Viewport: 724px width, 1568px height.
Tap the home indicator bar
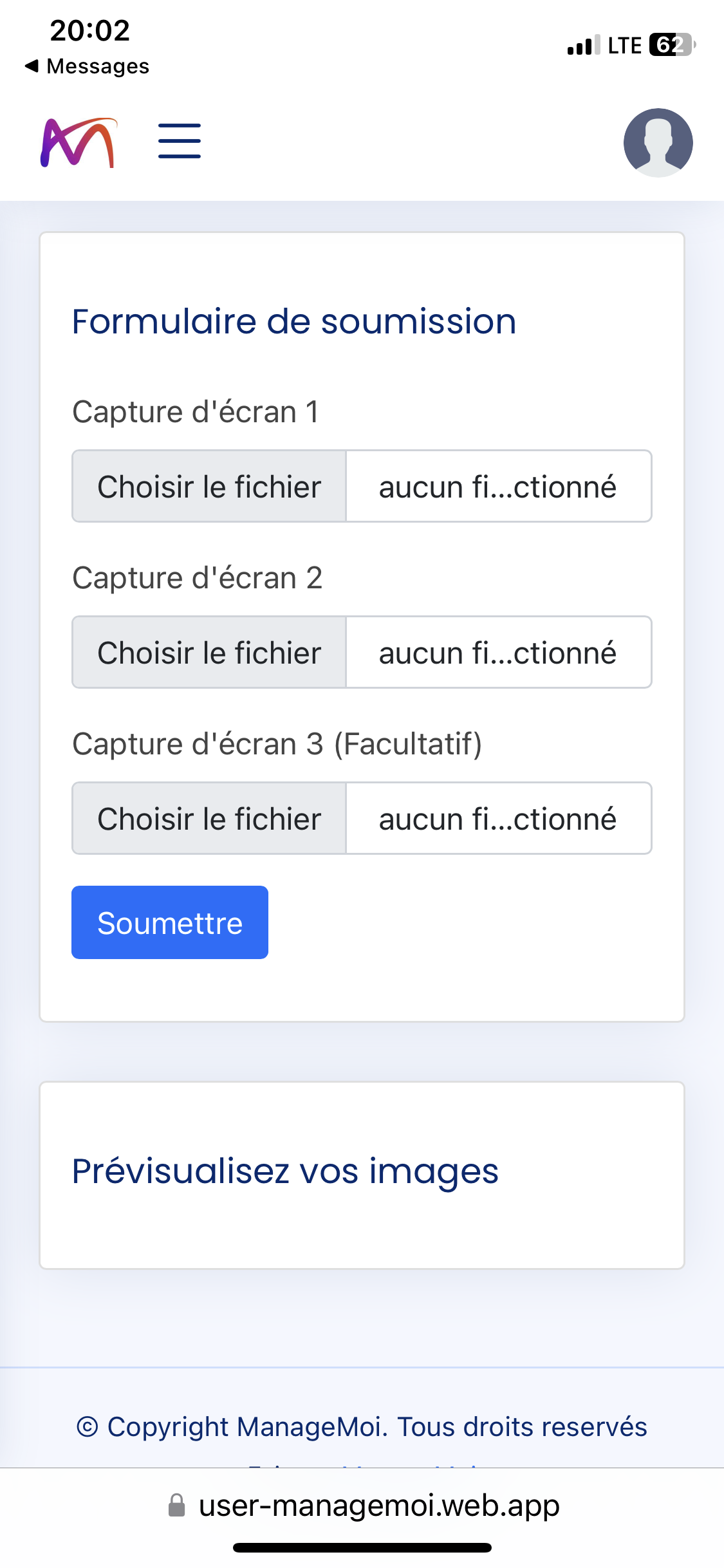[362, 1547]
